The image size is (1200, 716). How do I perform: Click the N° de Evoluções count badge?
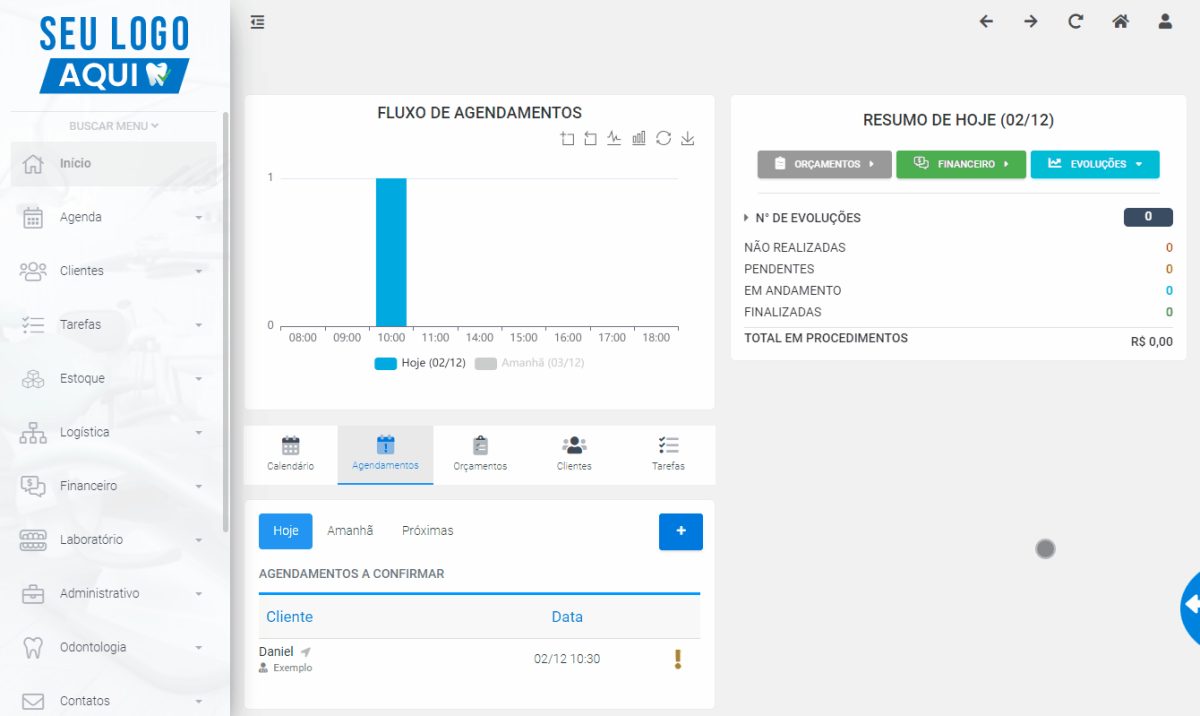coord(1148,217)
